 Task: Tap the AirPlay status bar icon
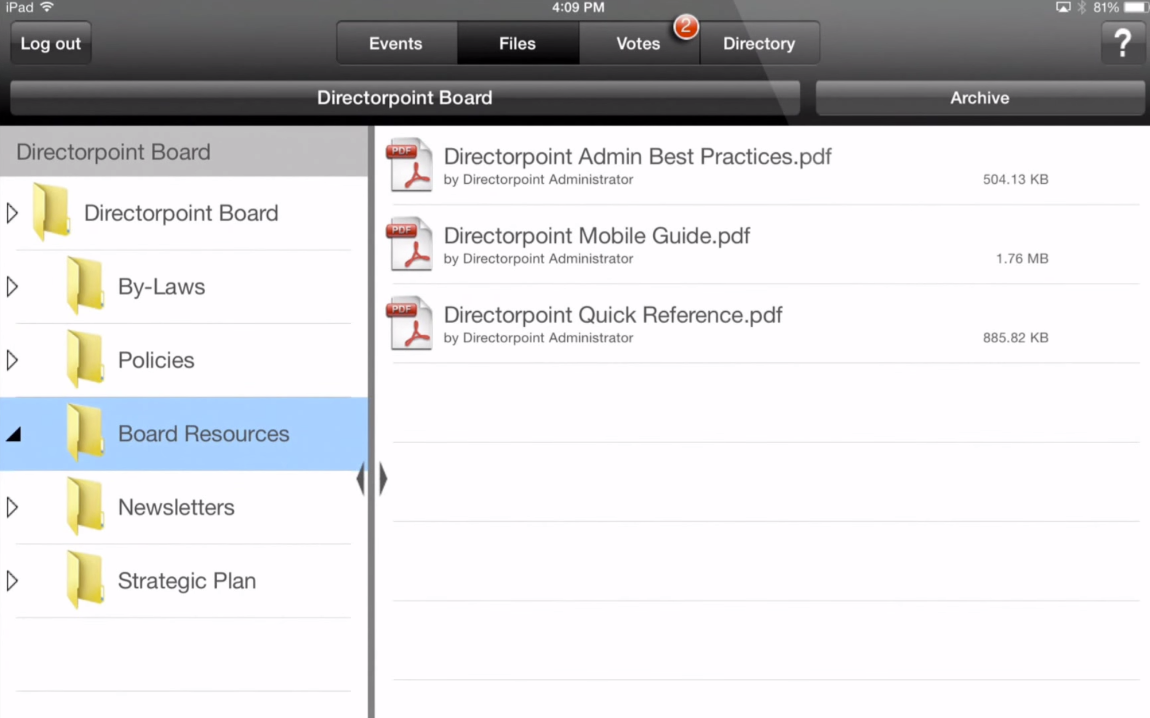point(1063,7)
